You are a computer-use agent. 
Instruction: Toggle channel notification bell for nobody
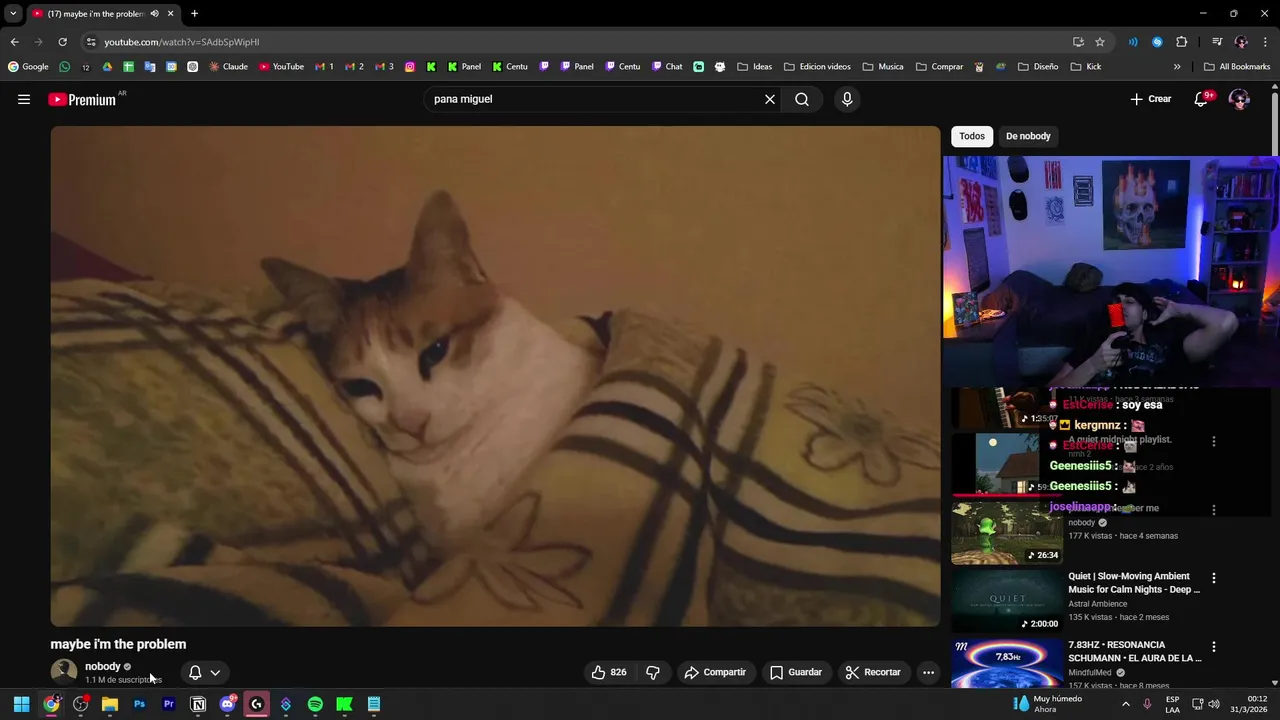click(x=195, y=673)
